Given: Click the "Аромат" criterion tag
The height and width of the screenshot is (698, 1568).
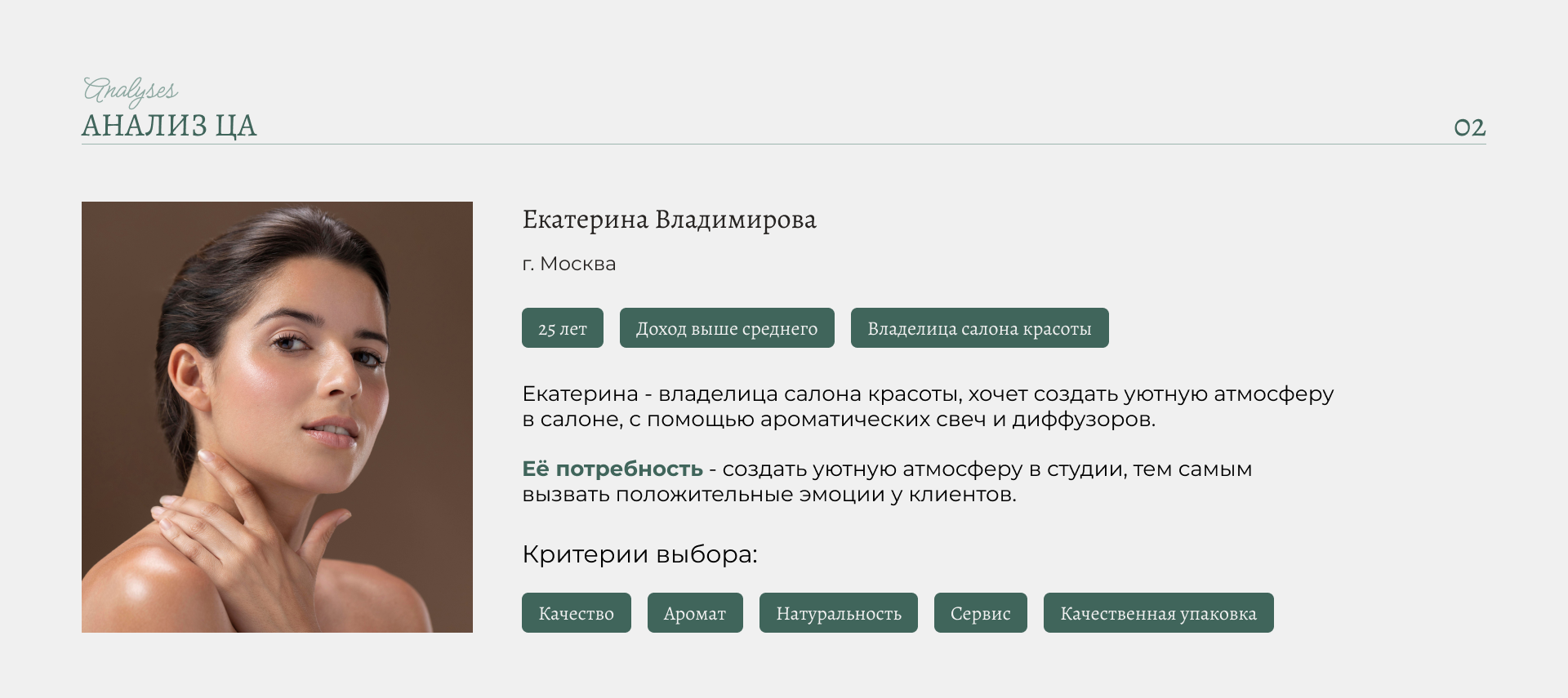Looking at the screenshot, I should point(694,613).
